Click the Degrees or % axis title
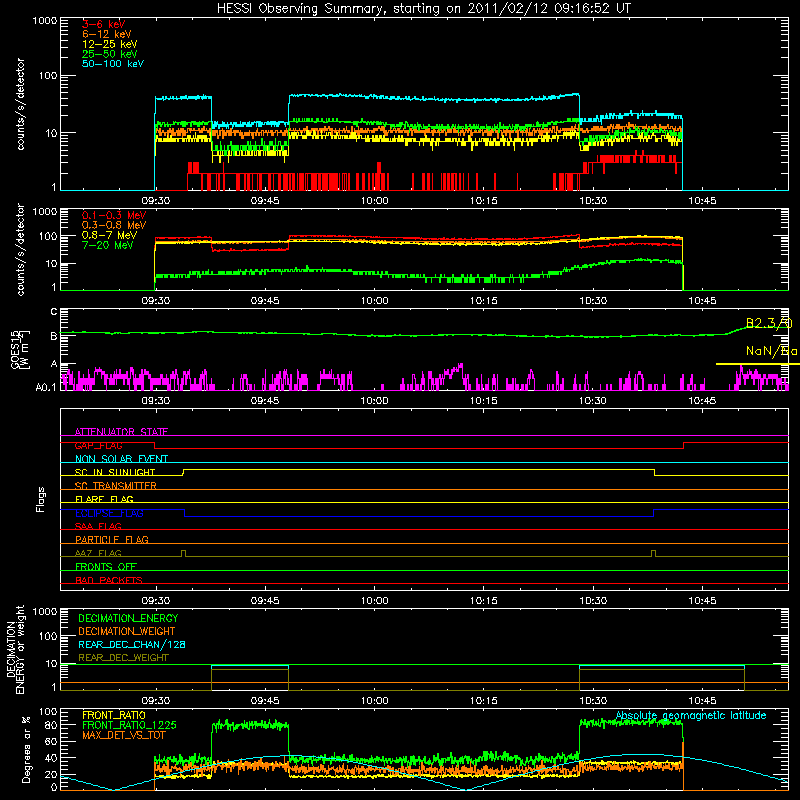This screenshot has width=800, height=800. point(26,749)
